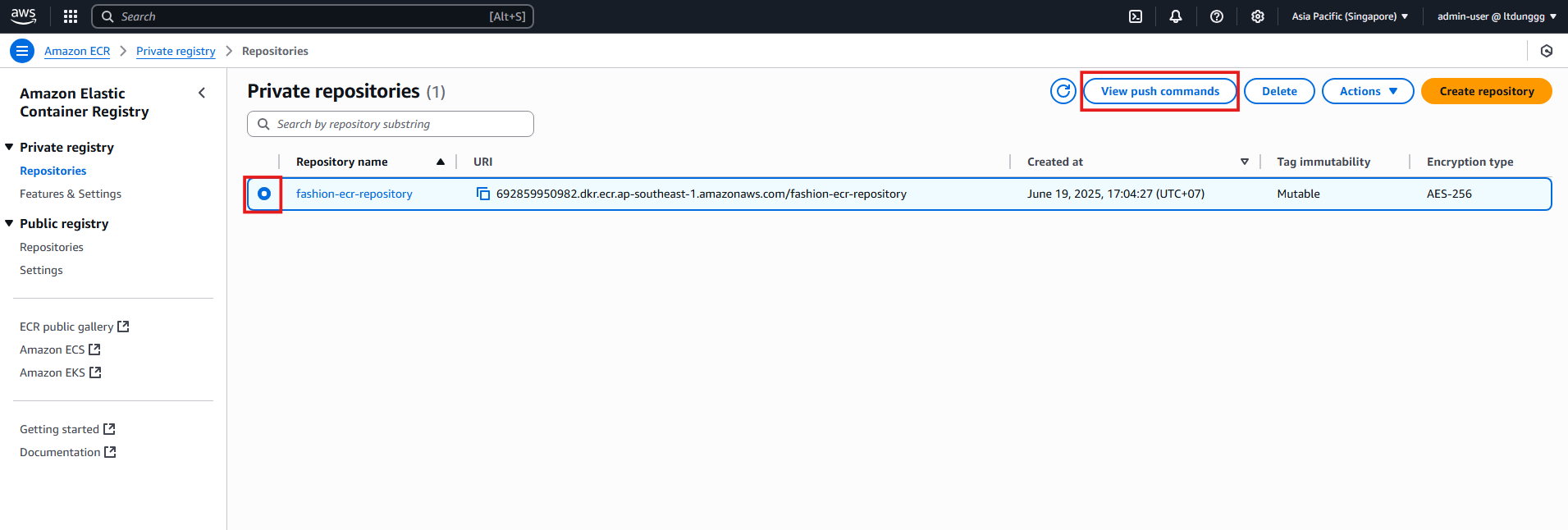Image resolution: width=1568 pixels, height=530 pixels.
Task: Click Tag immutability column header
Action: click(x=1323, y=162)
